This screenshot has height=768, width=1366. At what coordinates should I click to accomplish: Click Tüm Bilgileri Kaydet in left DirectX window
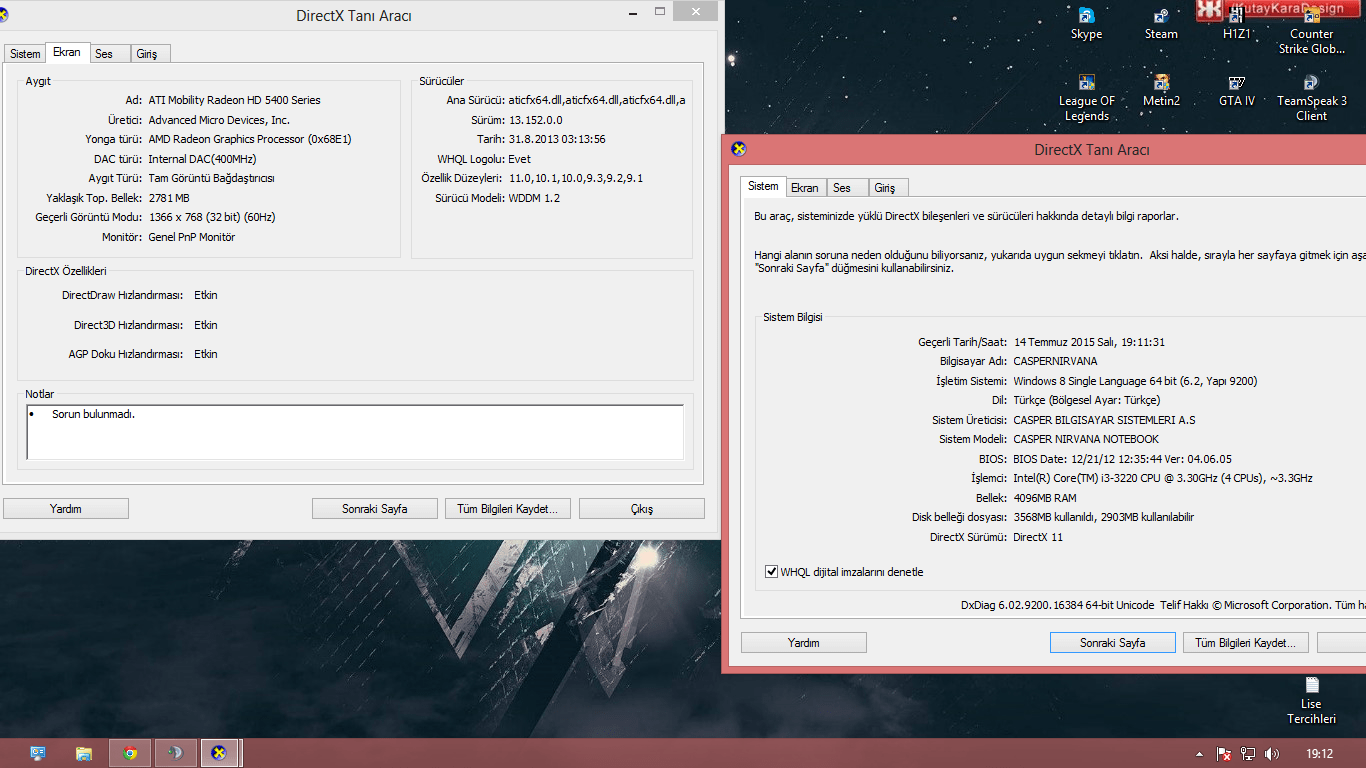[x=508, y=509]
